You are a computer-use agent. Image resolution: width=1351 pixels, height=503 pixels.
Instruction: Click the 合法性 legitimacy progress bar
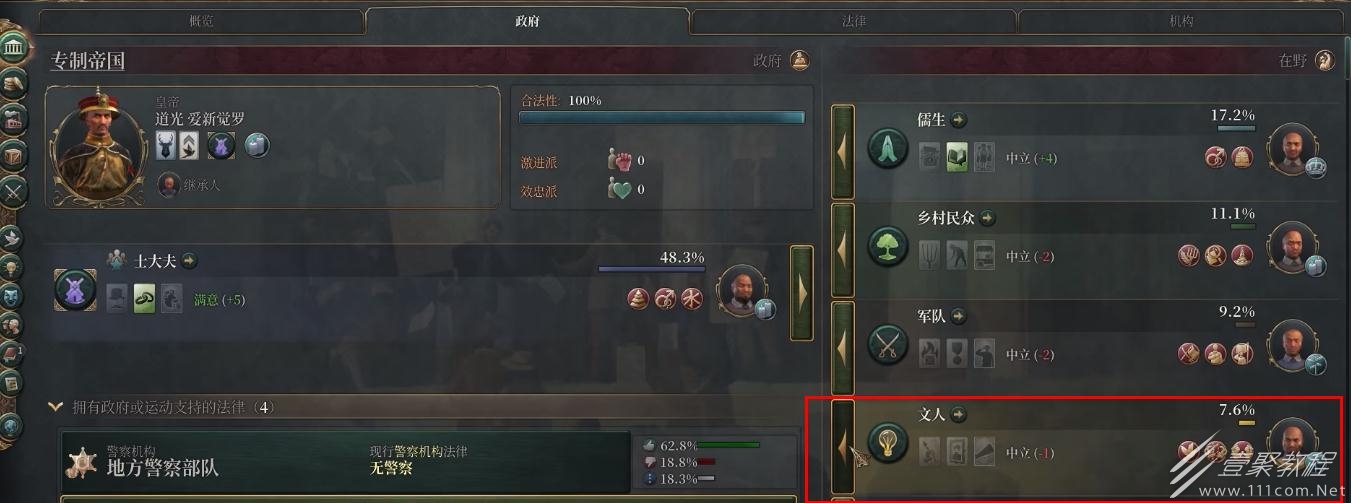(x=661, y=118)
